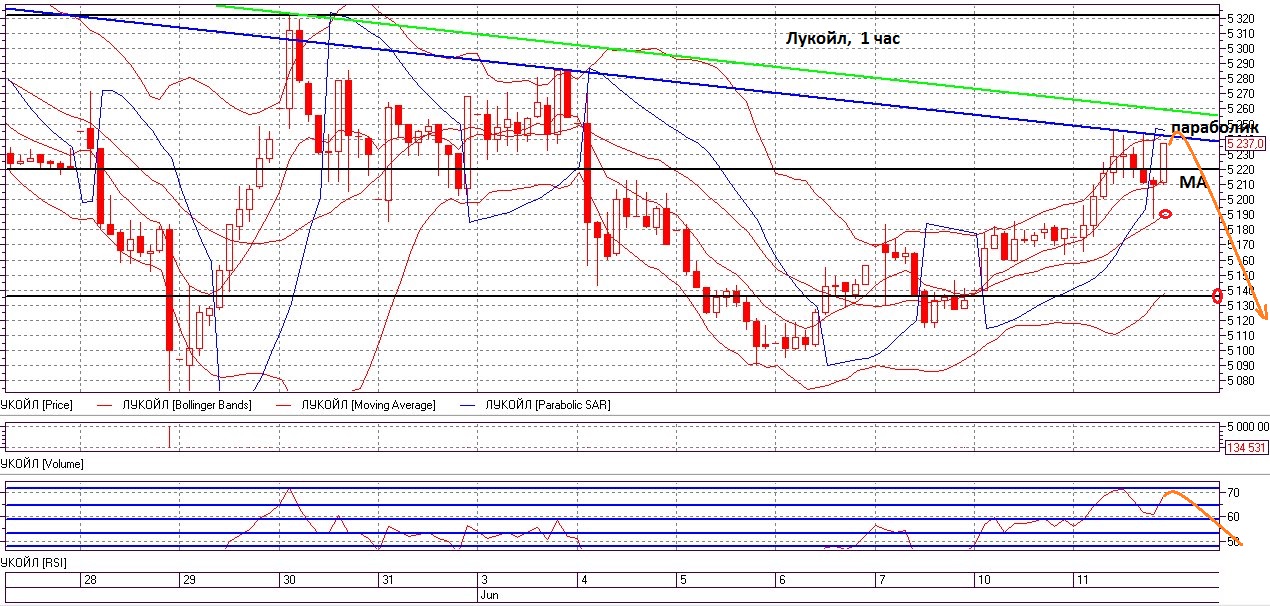Click the Jun month label

(x=489, y=594)
